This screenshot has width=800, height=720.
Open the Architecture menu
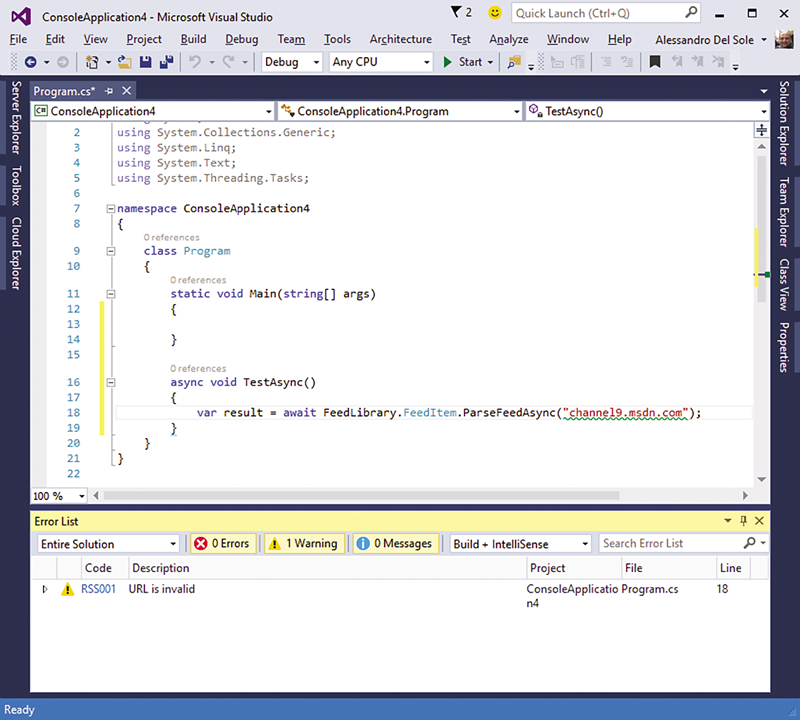[x=401, y=39]
